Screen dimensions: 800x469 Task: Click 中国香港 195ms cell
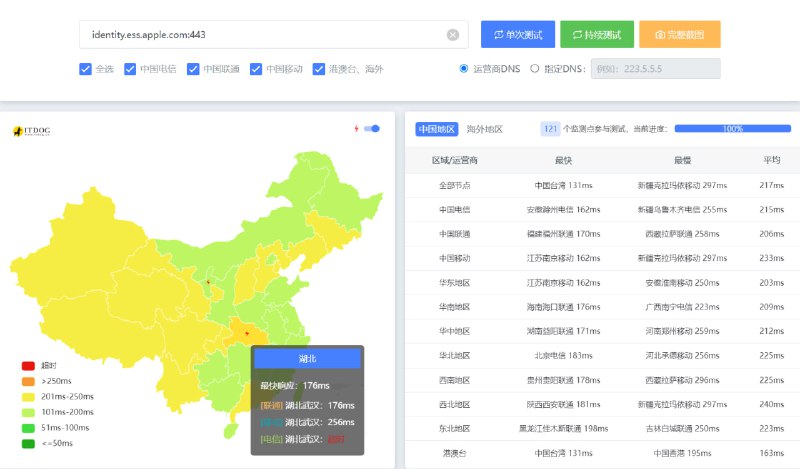[x=682, y=453]
